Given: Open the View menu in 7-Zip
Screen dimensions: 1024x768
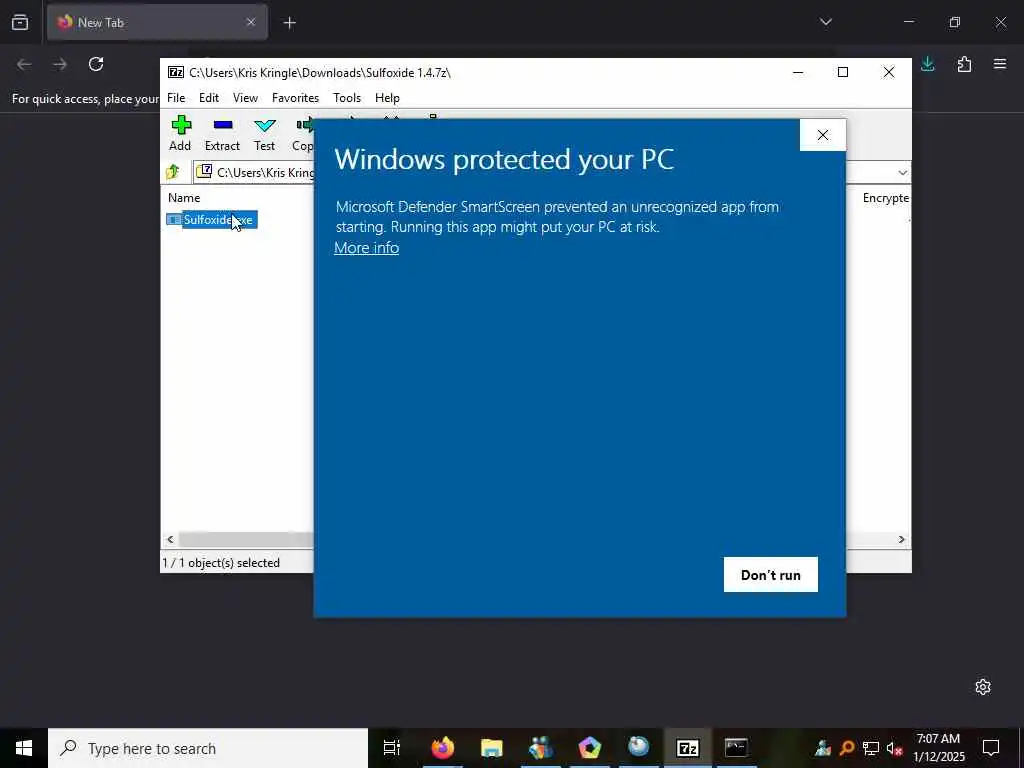Looking at the screenshot, I should tap(245, 98).
